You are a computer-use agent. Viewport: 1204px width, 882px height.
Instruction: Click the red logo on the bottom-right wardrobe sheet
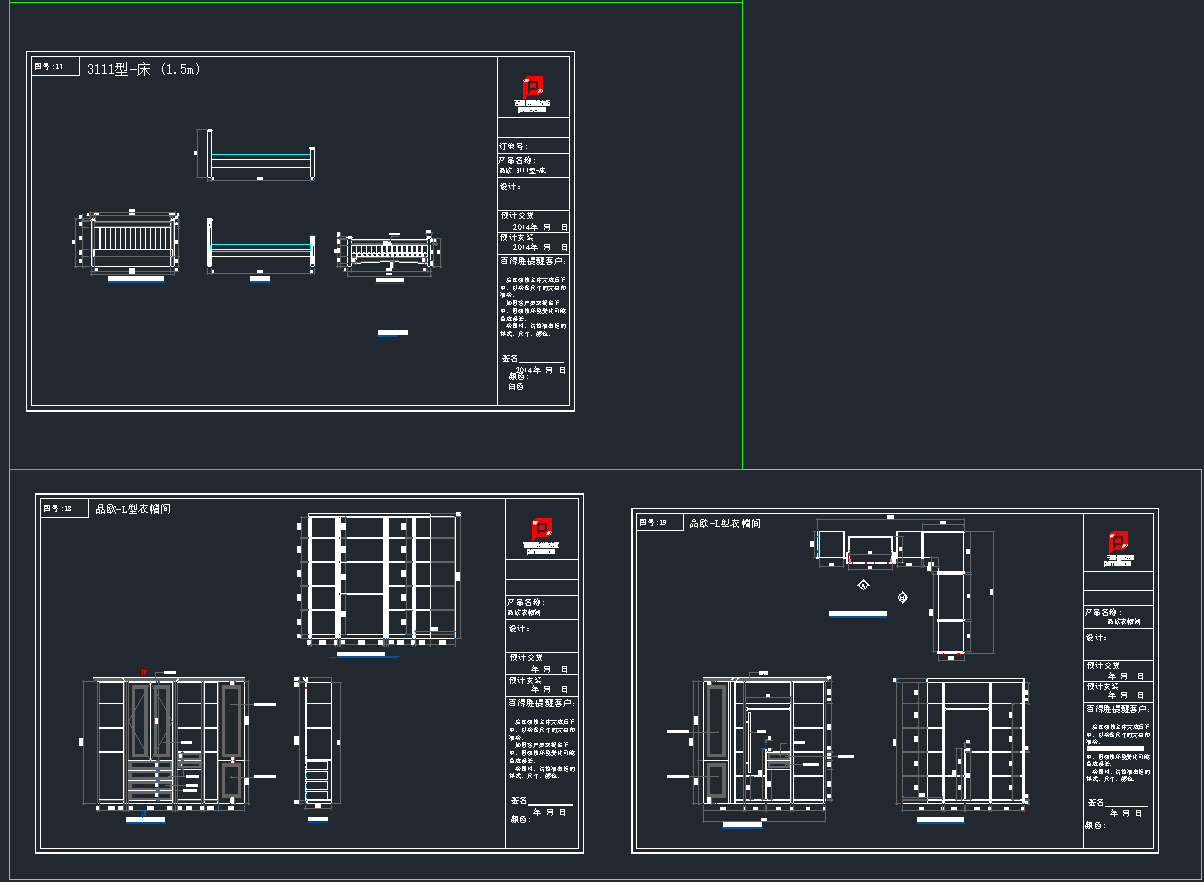1118,544
